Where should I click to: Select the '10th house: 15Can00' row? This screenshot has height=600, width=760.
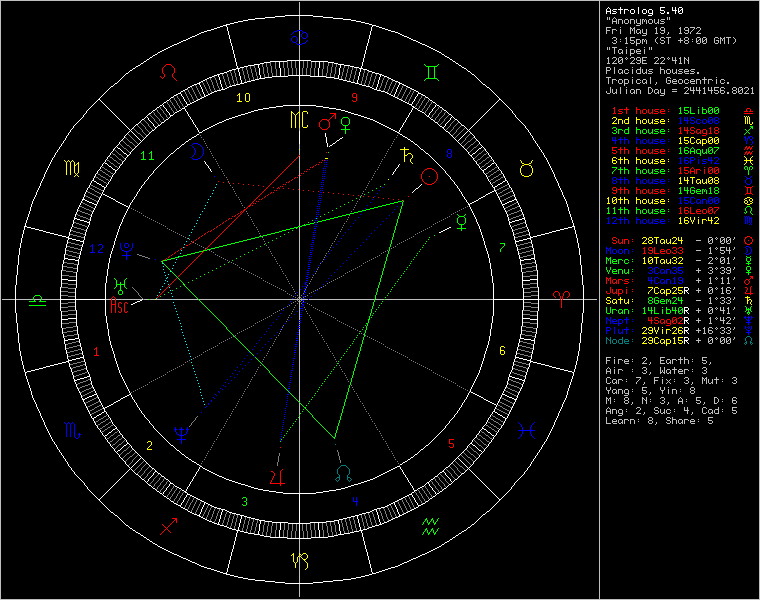[680, 201]
